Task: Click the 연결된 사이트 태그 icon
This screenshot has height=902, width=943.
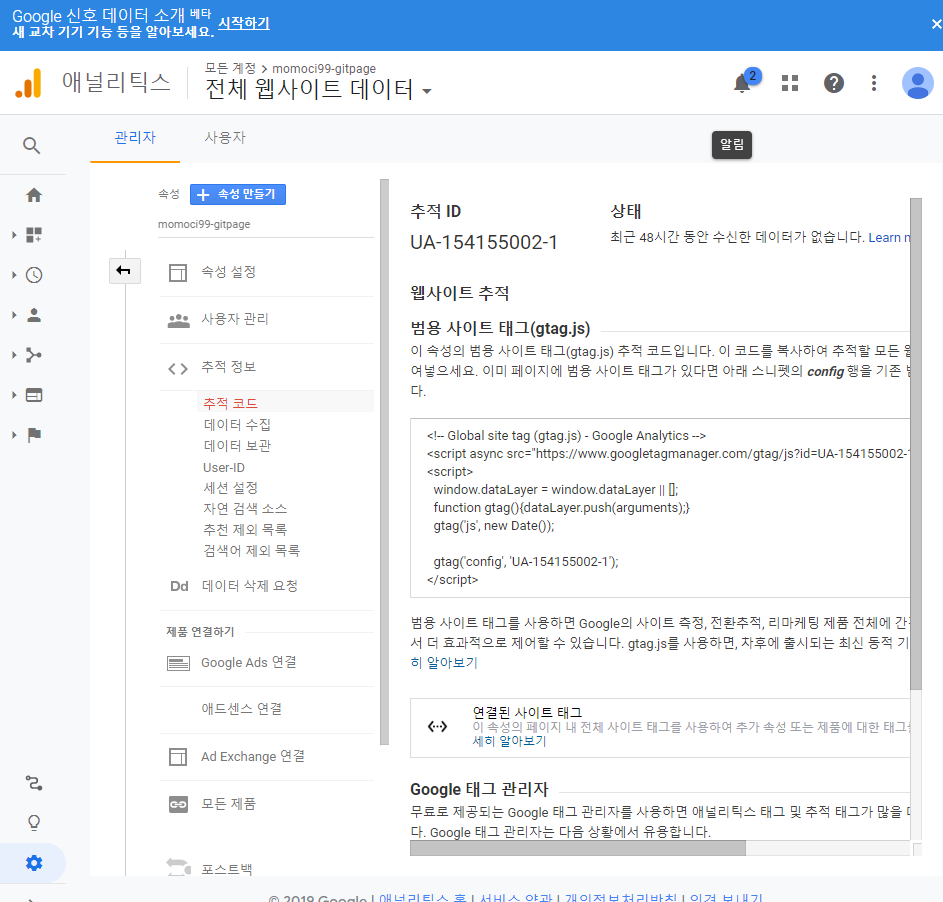Action: coord(437,726)
